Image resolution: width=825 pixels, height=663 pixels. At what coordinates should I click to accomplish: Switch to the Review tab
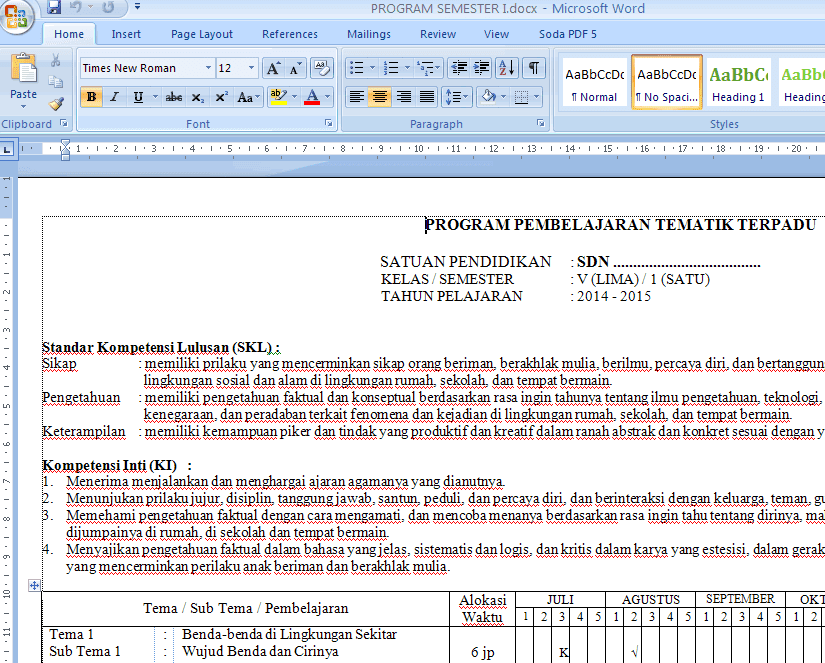[x=437, y=33]
